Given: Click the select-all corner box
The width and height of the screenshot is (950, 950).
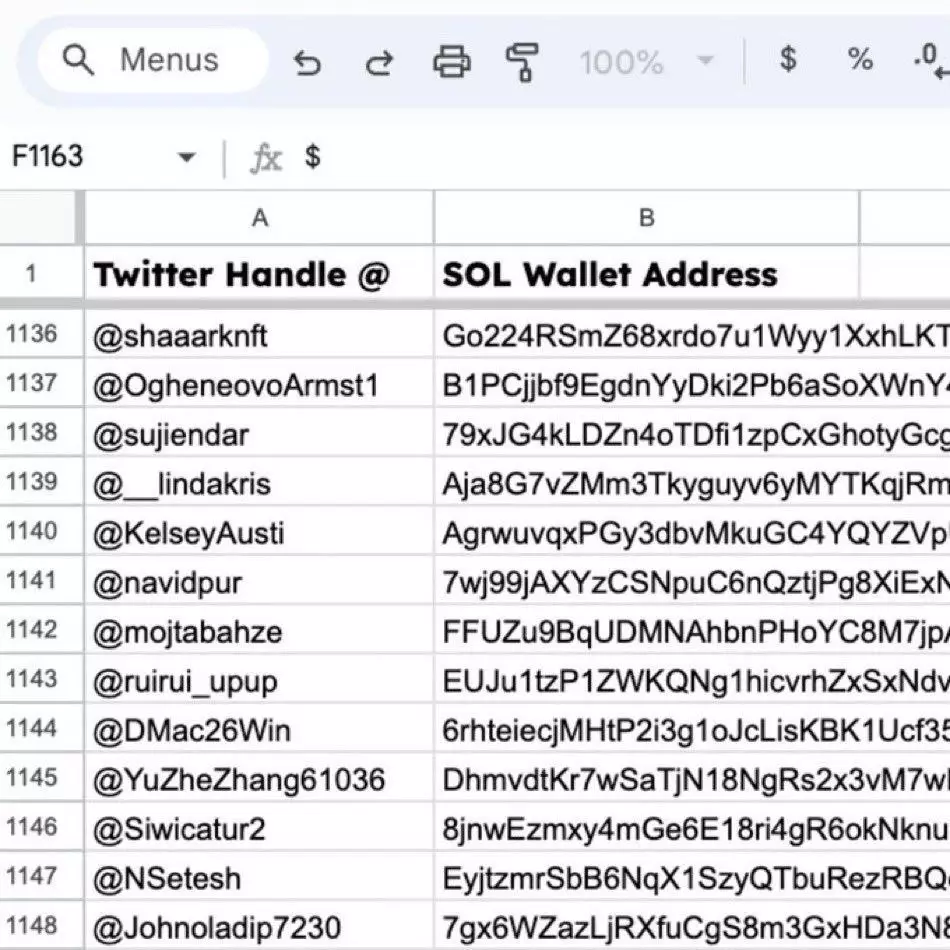Looking at the screenshot, I should 40,217.
